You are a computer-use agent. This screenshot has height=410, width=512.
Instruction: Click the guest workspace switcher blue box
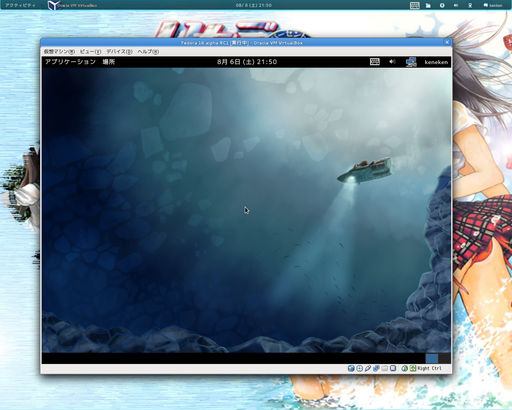click(432, 358)
